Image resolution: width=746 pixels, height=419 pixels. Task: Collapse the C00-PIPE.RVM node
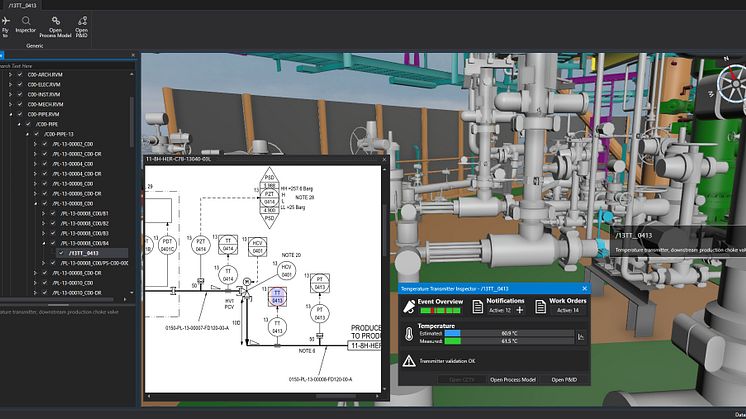click(10, 114)
